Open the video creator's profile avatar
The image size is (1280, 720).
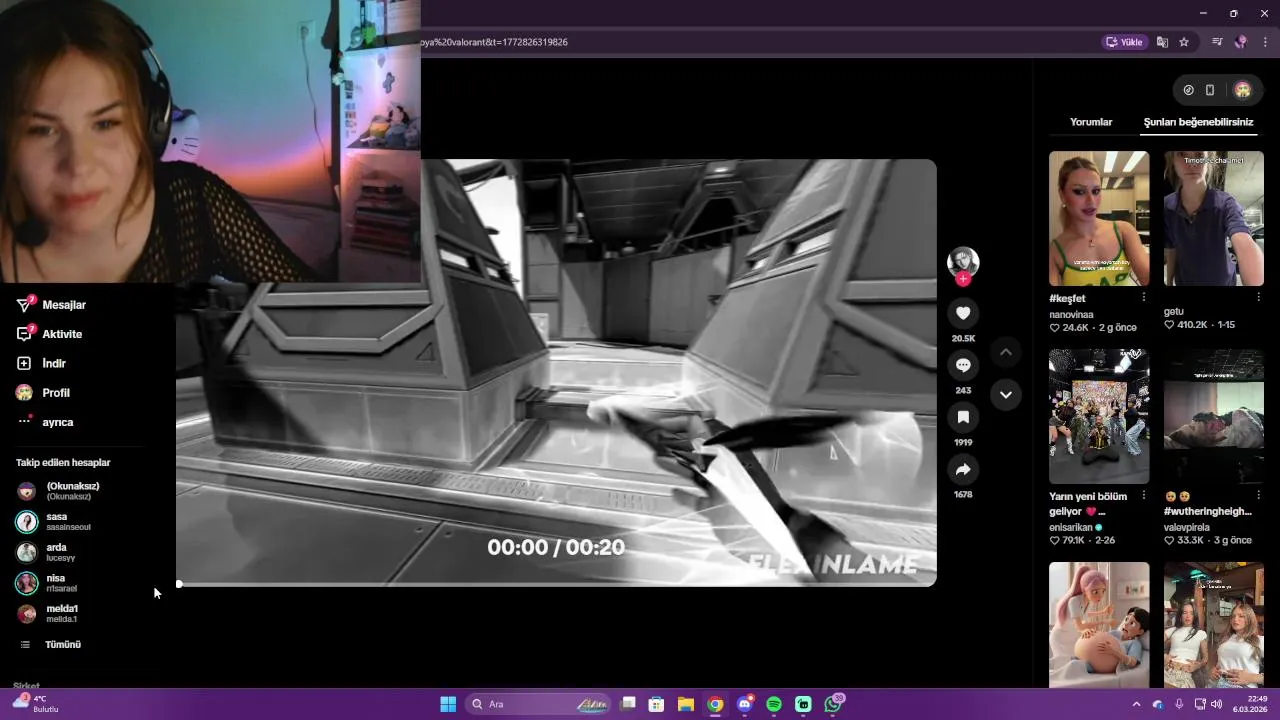pos(963,261)
